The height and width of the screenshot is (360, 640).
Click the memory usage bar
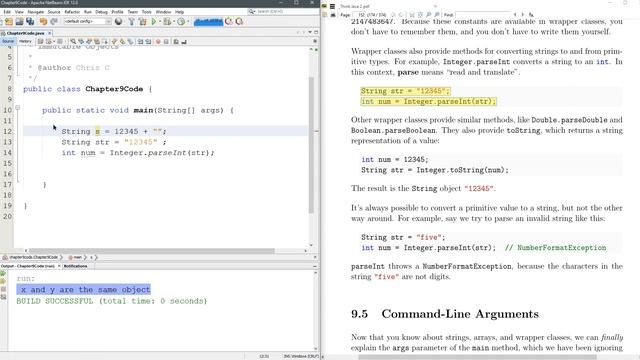pos(208,21)
